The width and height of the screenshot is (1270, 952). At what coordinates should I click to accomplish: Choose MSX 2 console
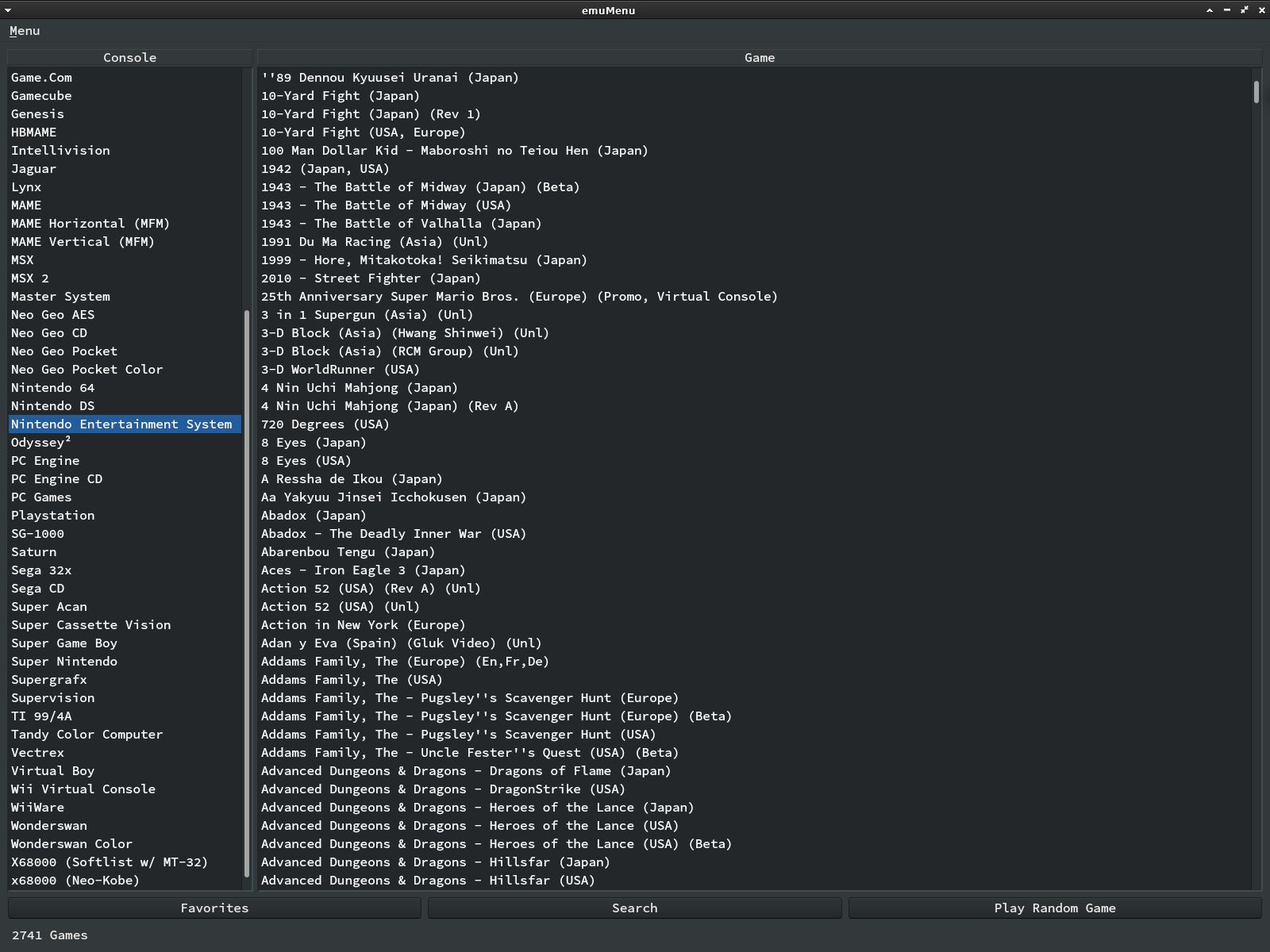125,278
